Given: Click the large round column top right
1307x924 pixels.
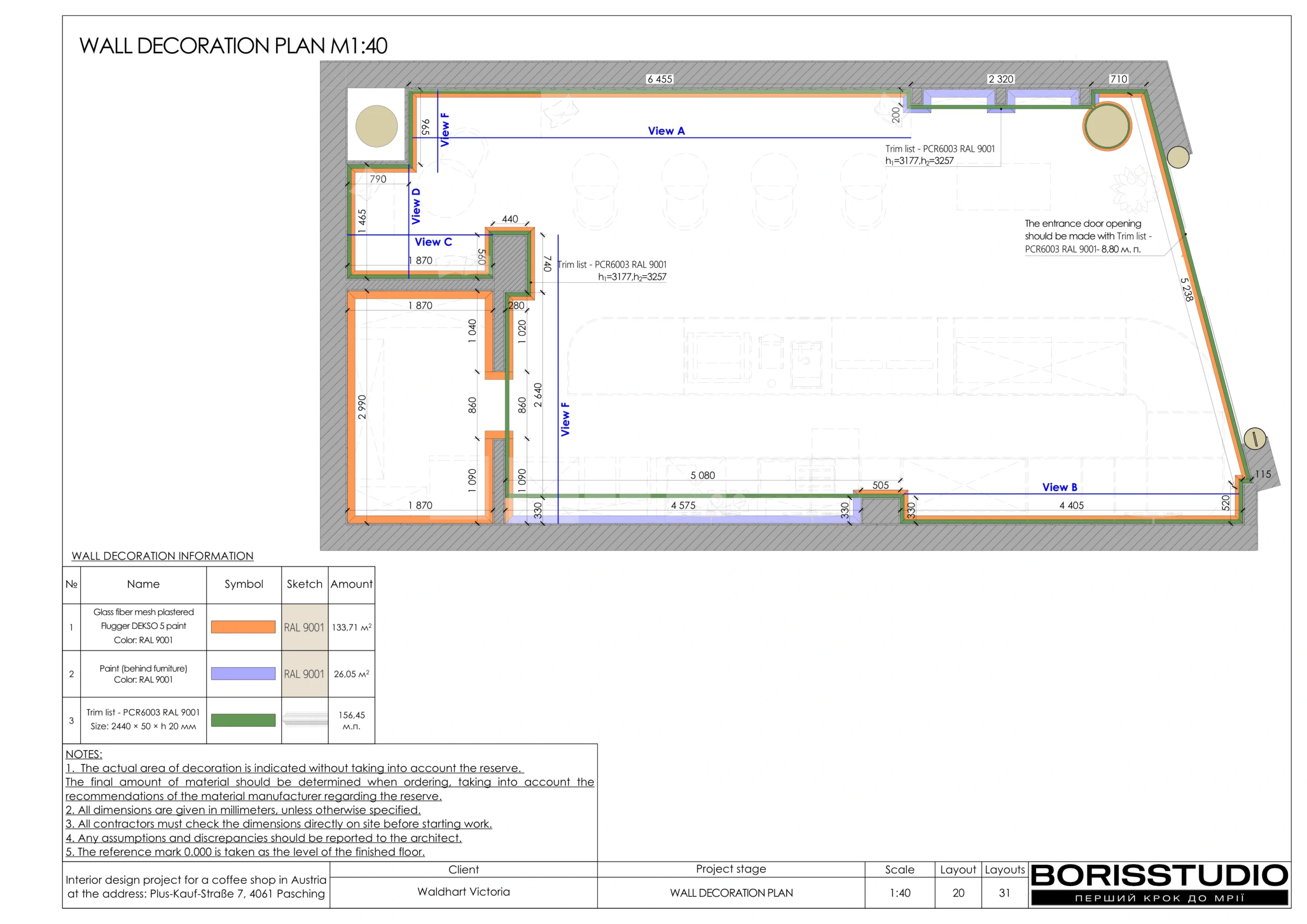Looking at the screenshot, I should point(1107,127).
